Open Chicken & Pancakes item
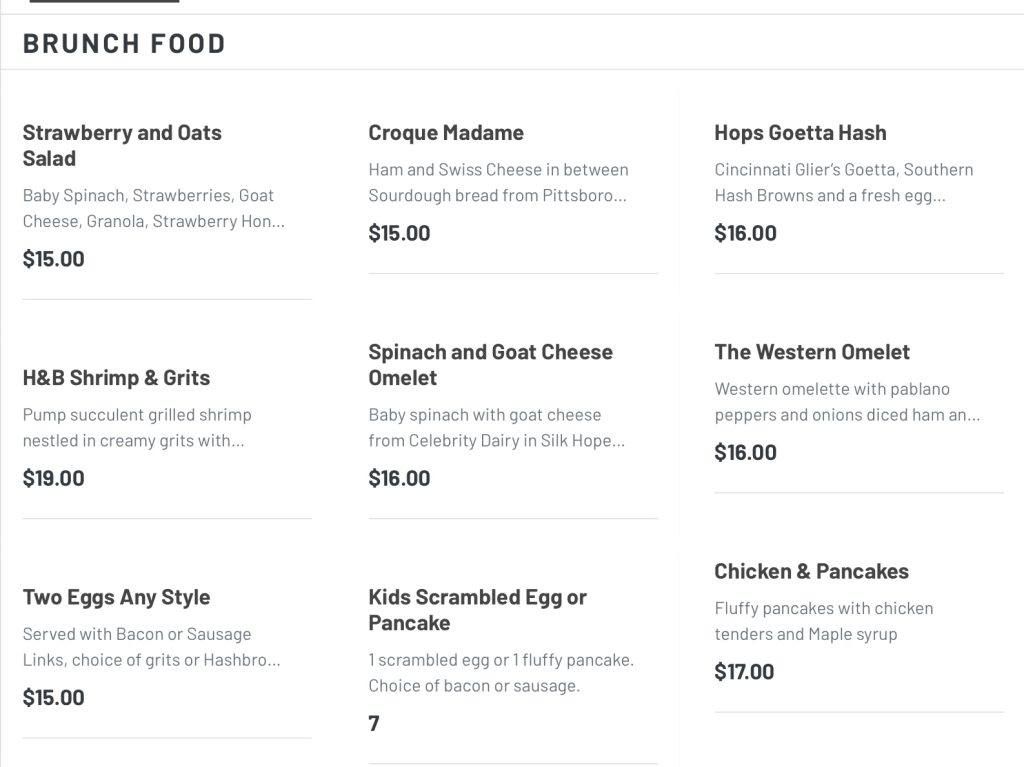Viewport: 1024px width, 767px height. (x=811, y=571)
